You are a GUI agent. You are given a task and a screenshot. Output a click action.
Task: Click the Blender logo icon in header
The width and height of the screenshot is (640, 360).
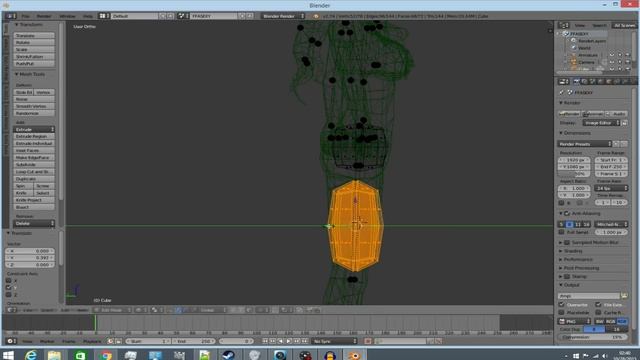click(316, 16)
